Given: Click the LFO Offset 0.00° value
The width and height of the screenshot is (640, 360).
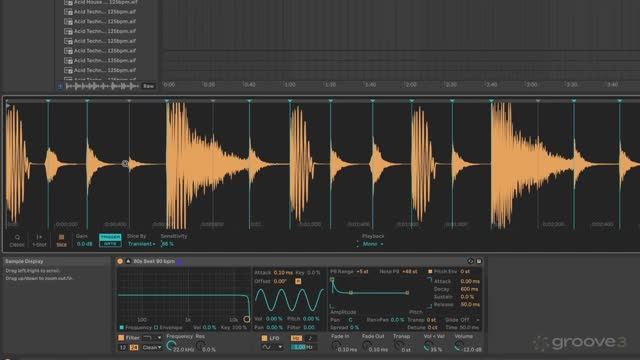Looking at the screenshot, I should 280,281.
